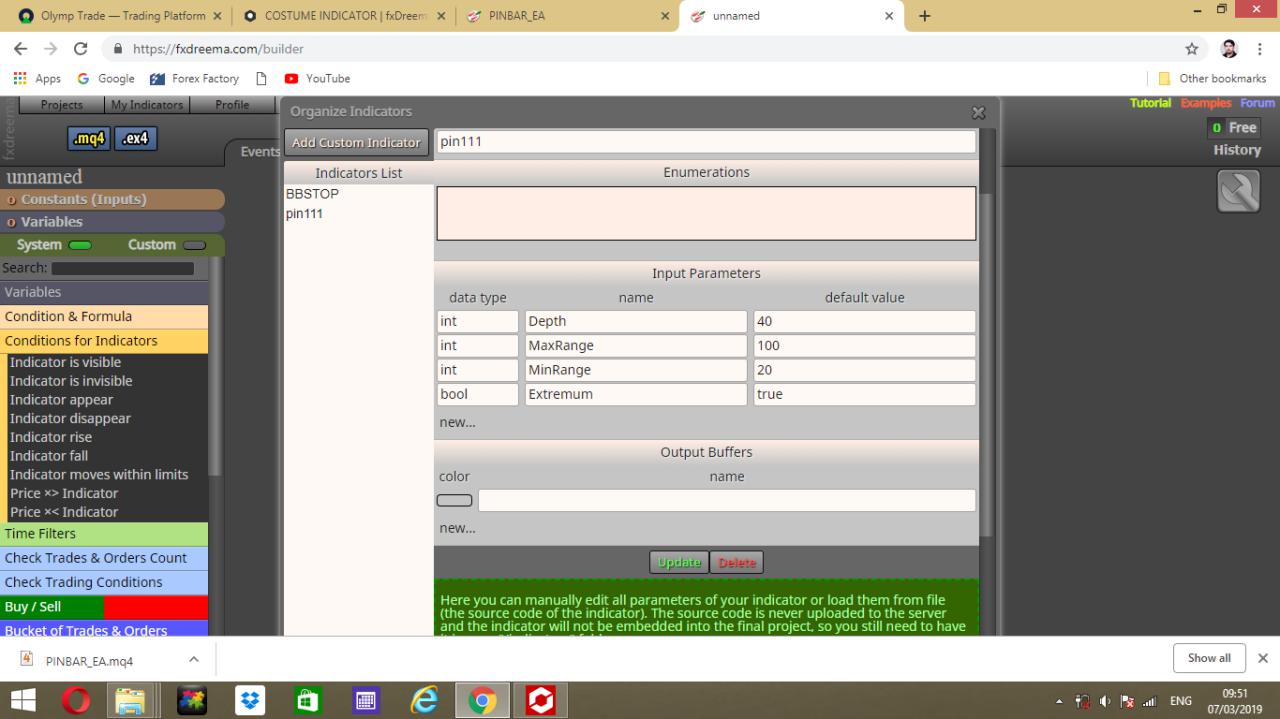Screen dimensions: 1280x719
Task: Download the .mq4 file button
Action: (89, 138)
